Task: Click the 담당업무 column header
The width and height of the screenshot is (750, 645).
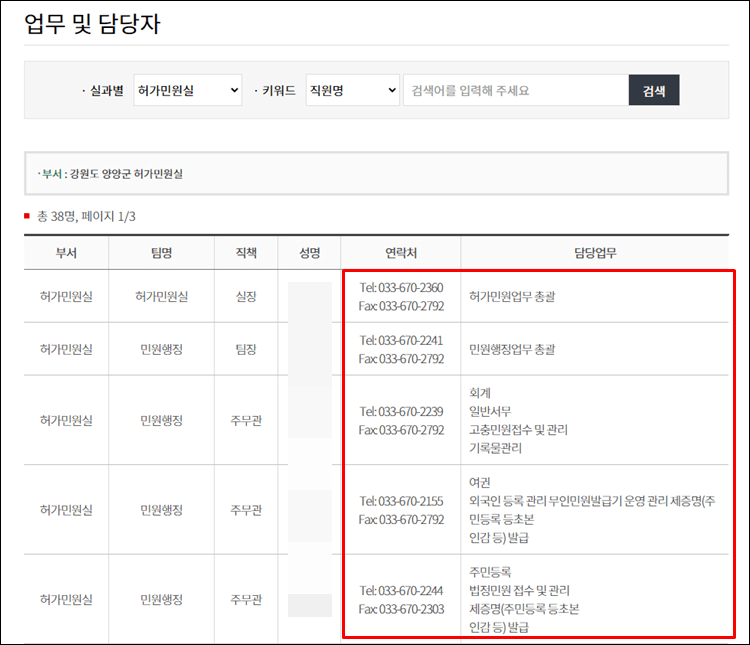Action: pos(595,253)
